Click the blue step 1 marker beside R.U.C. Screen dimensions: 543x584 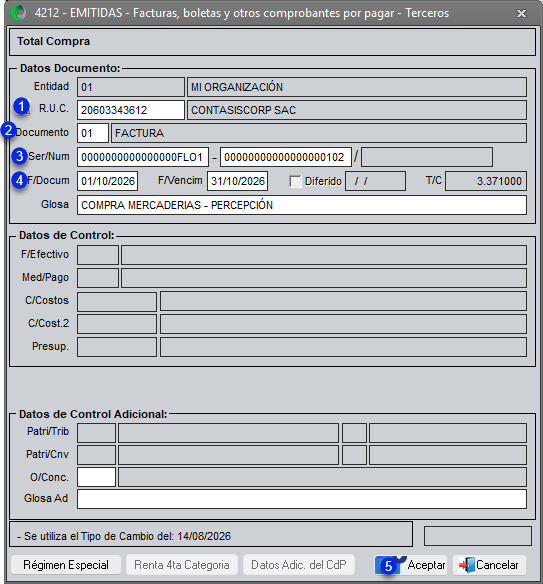click(x=21, y=107)
